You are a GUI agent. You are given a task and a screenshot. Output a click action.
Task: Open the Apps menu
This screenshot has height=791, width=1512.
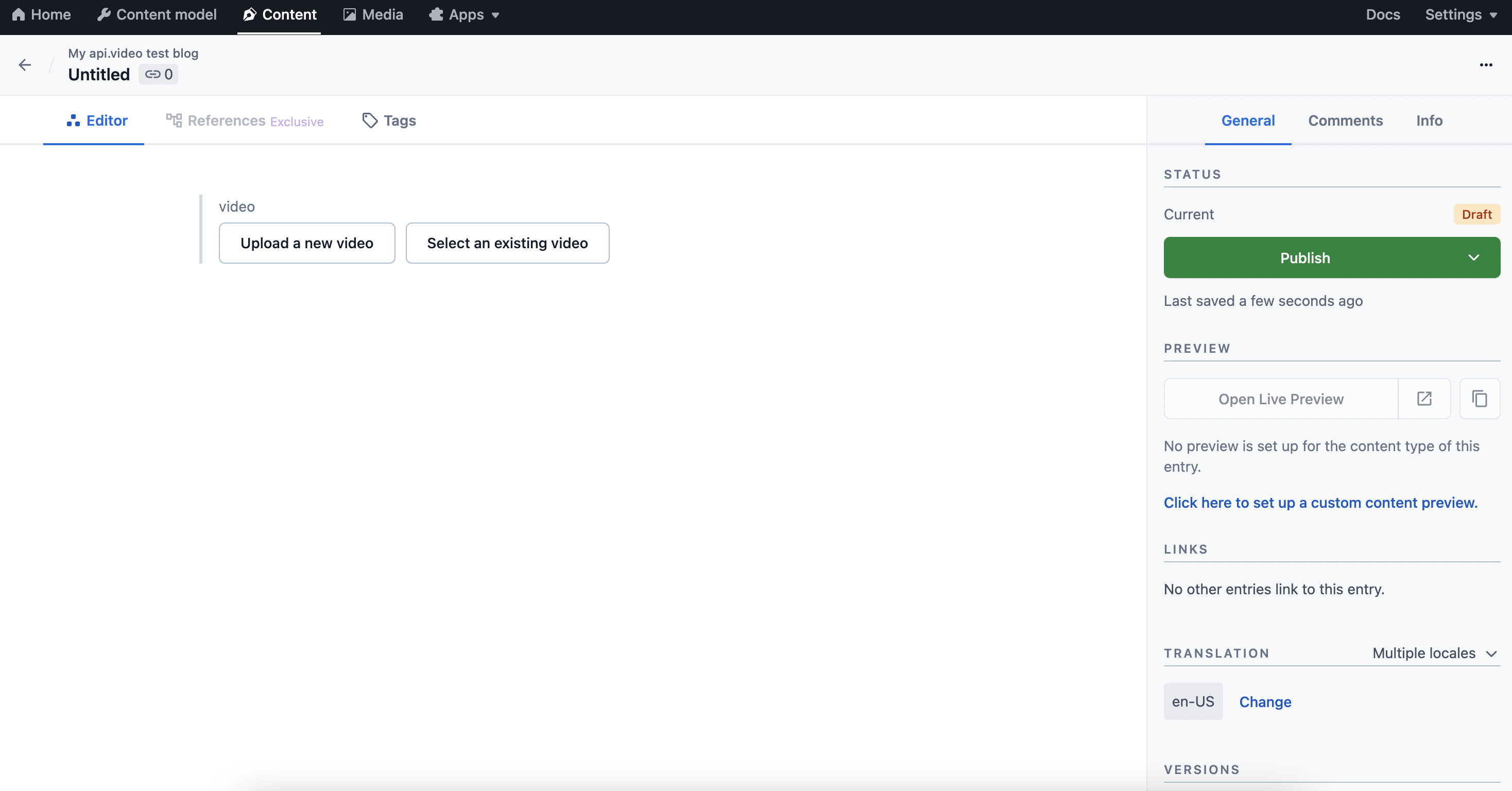point(463,14)
